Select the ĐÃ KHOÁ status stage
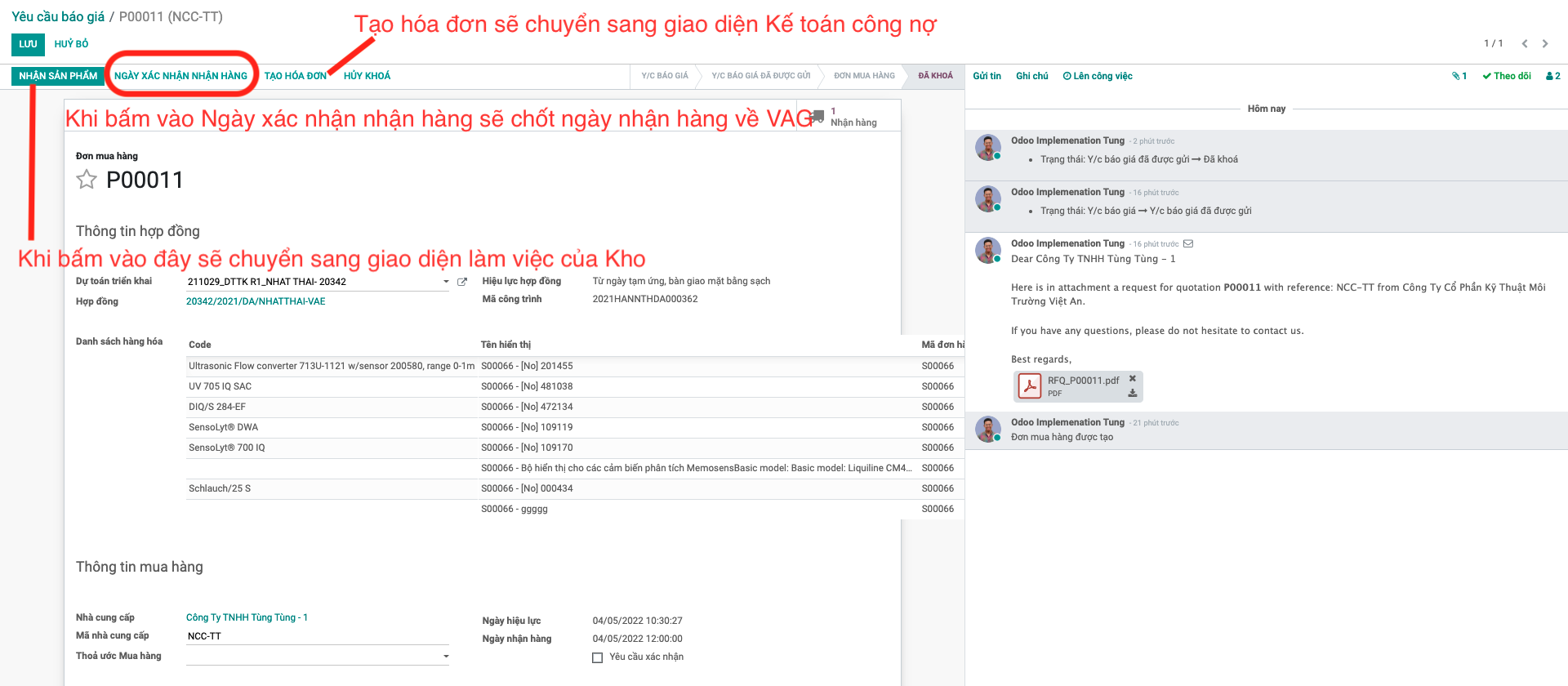This screenshot has width=1568, height=686. (x=935, y=76)
